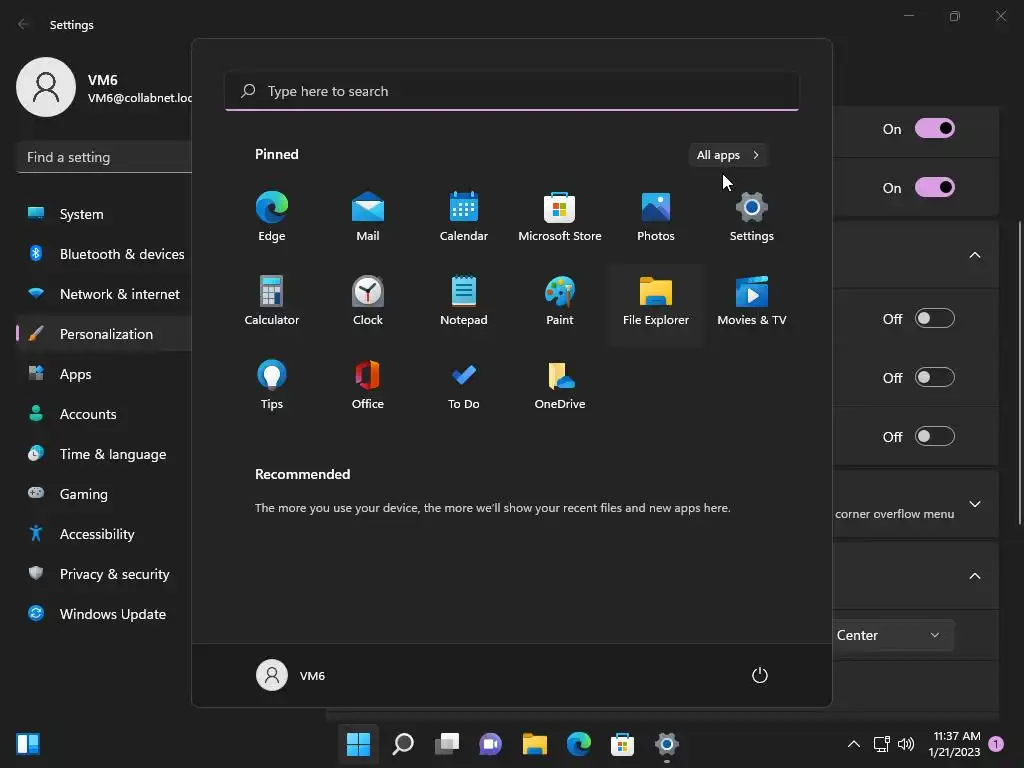
Task: Open Edge from pinned apps
Action: click(272, 217)
